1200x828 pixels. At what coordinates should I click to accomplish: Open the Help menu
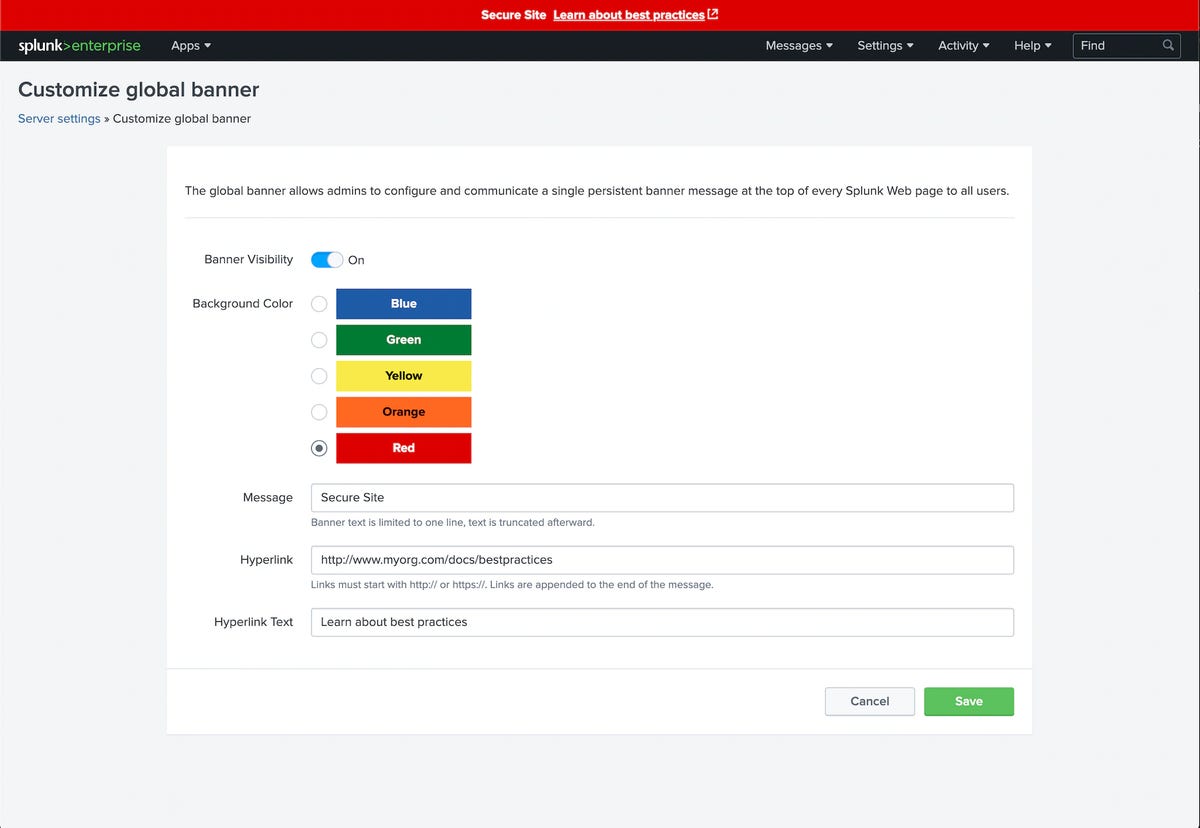1032,46
